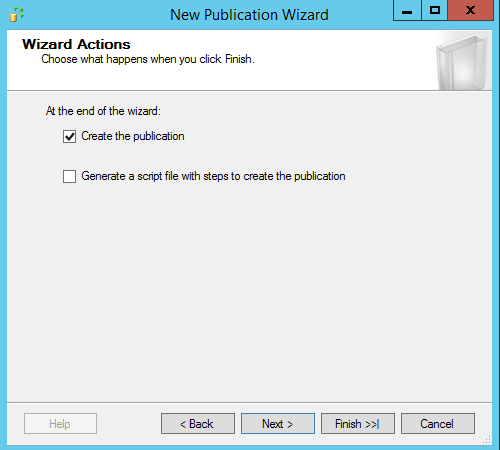500x450 pixels.
Task: Click the 'At the end of the wizard:' label
Action: click(x=103, y=111)
